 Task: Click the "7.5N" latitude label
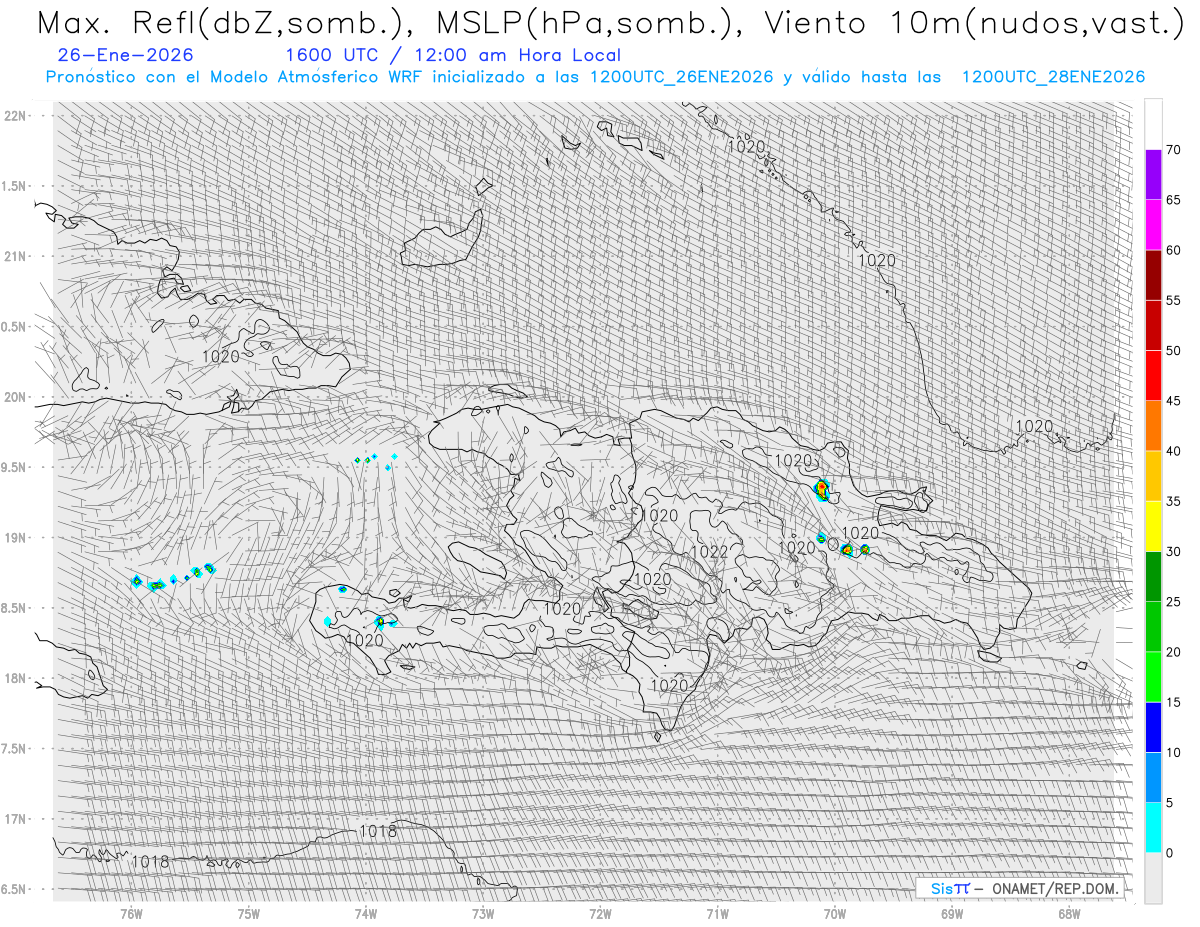click(14, 749)
